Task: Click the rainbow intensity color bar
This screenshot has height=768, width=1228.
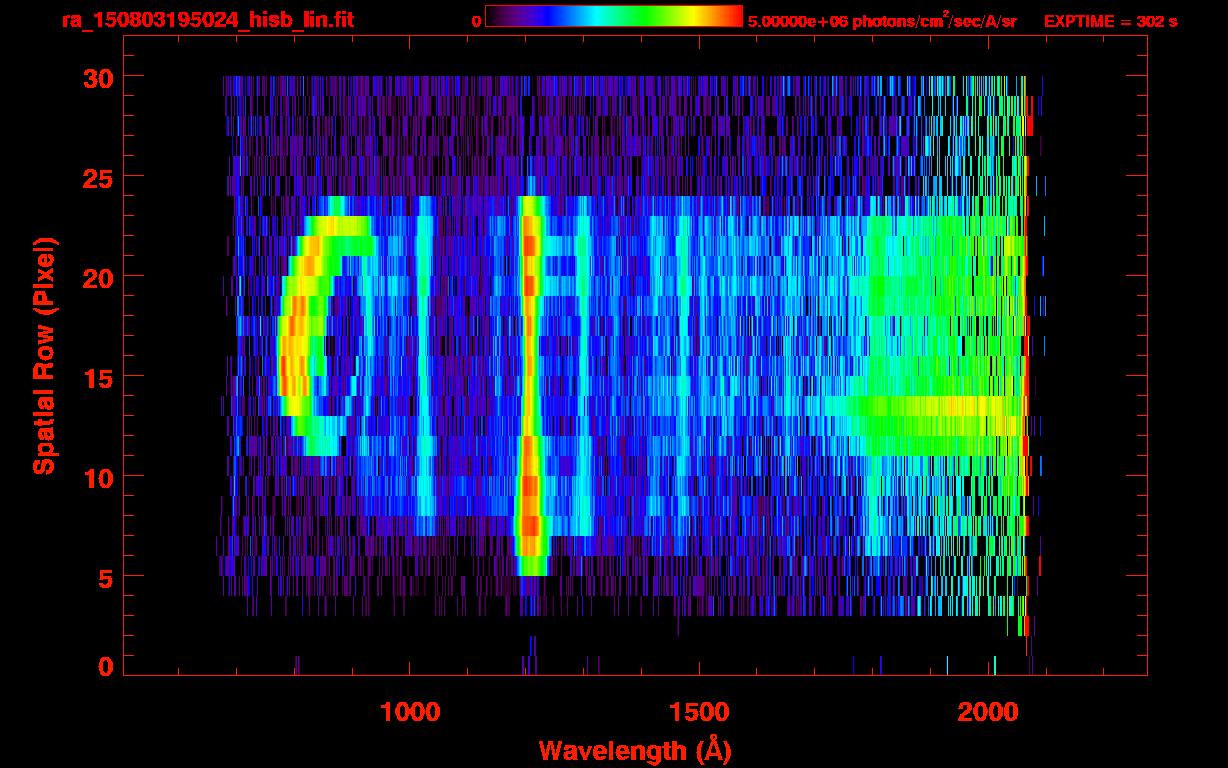Action: [614, 16]
